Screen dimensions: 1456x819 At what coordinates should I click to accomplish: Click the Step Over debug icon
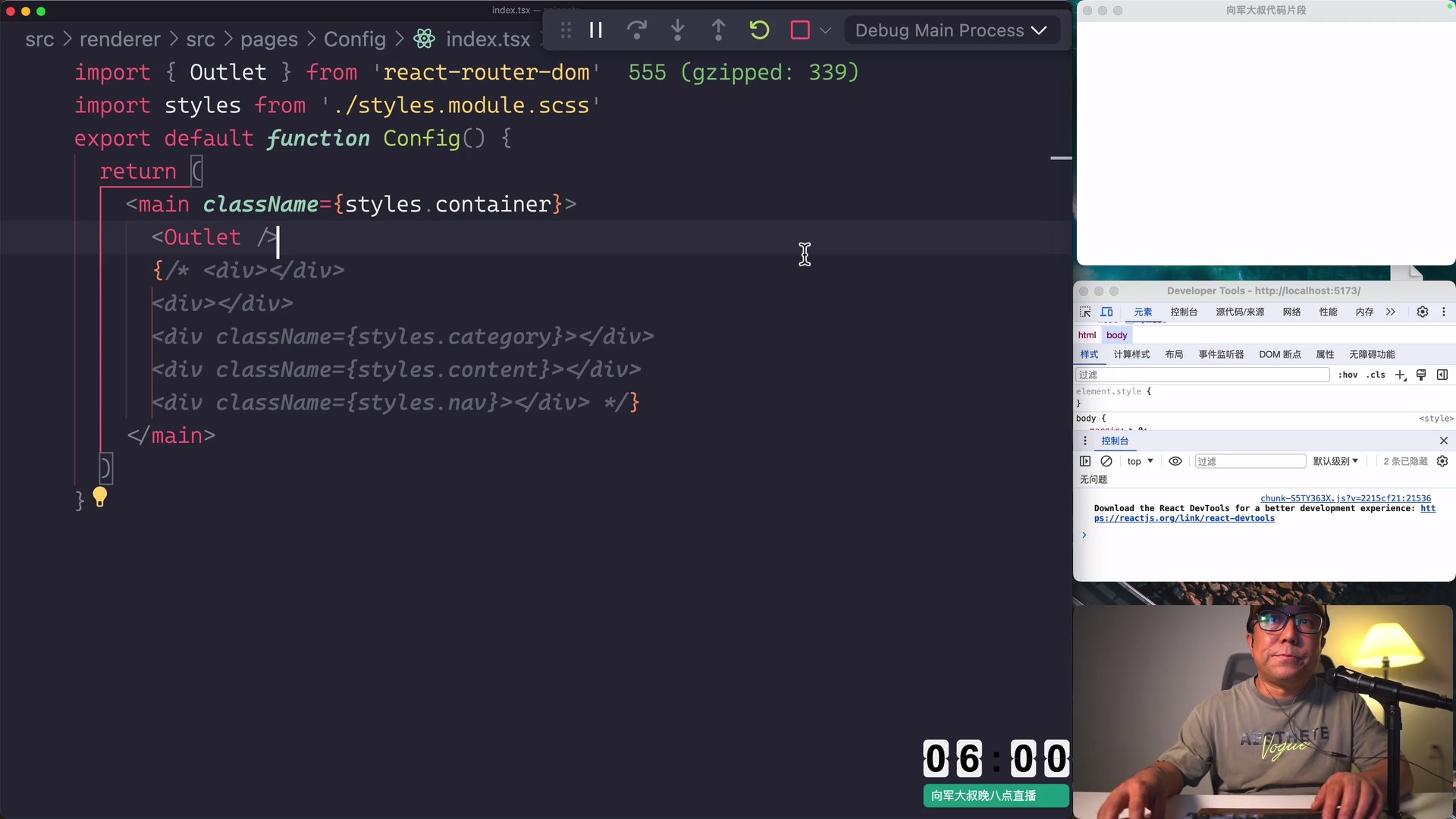[637, 30]
